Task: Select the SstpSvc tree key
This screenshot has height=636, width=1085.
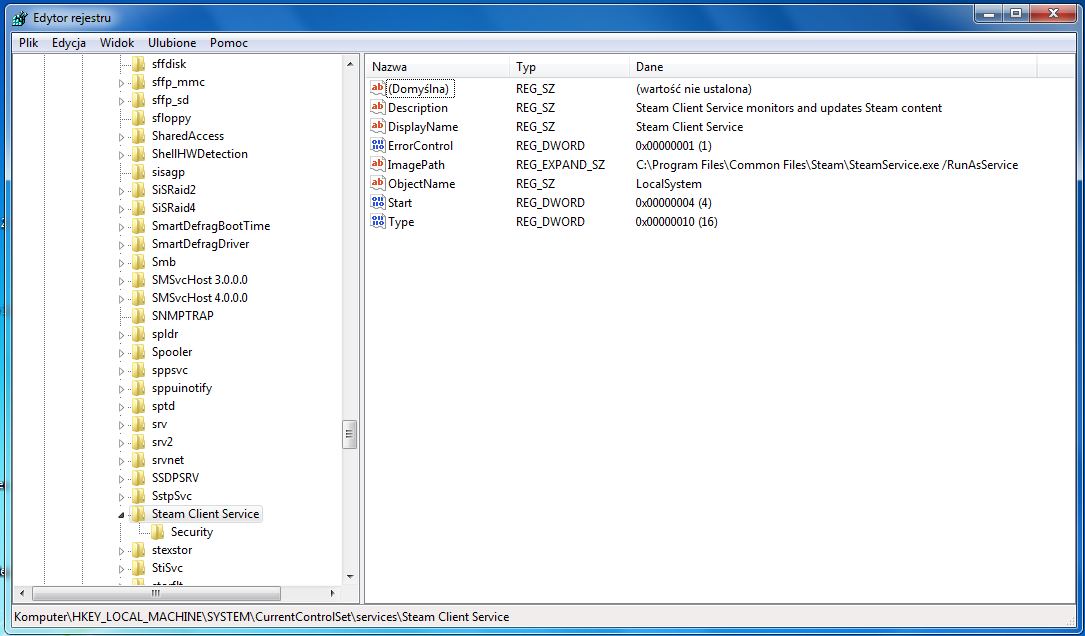Action: pyautogui.click(x=172, y=496)
